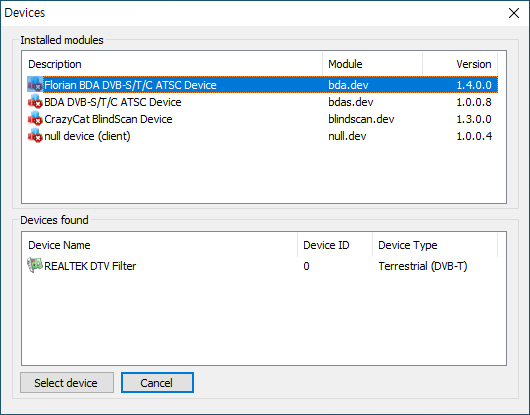Click icon beside BDA DVB-S/T/C ATSC Device bdas.dev
Image resolution: width=530 pixels, height=415 pixels.
tap(35, 102)
